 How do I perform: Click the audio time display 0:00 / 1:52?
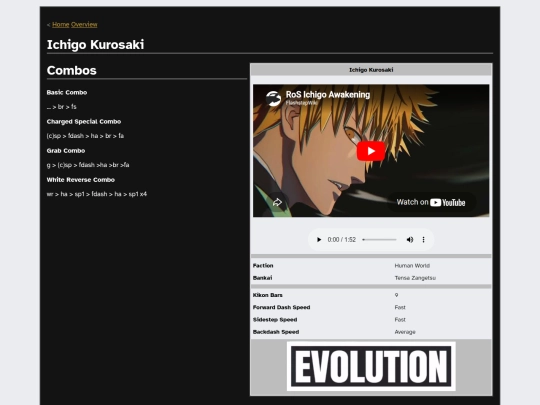point(341,240)
